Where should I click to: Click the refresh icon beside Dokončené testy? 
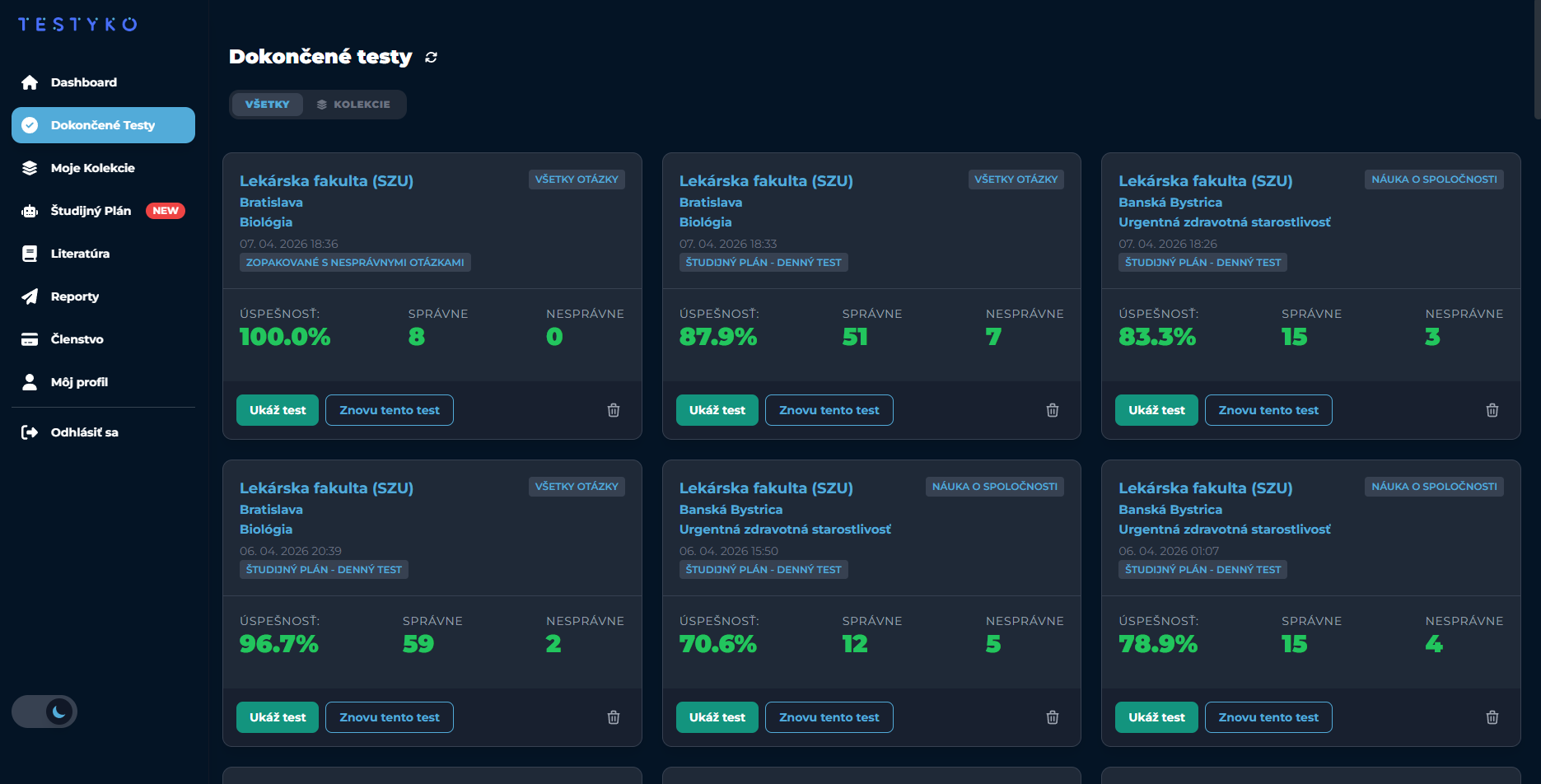(431, 57)
